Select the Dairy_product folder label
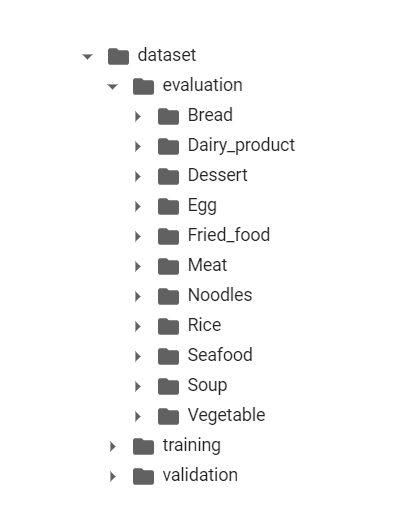399x505 pixels. pos(241,146)
